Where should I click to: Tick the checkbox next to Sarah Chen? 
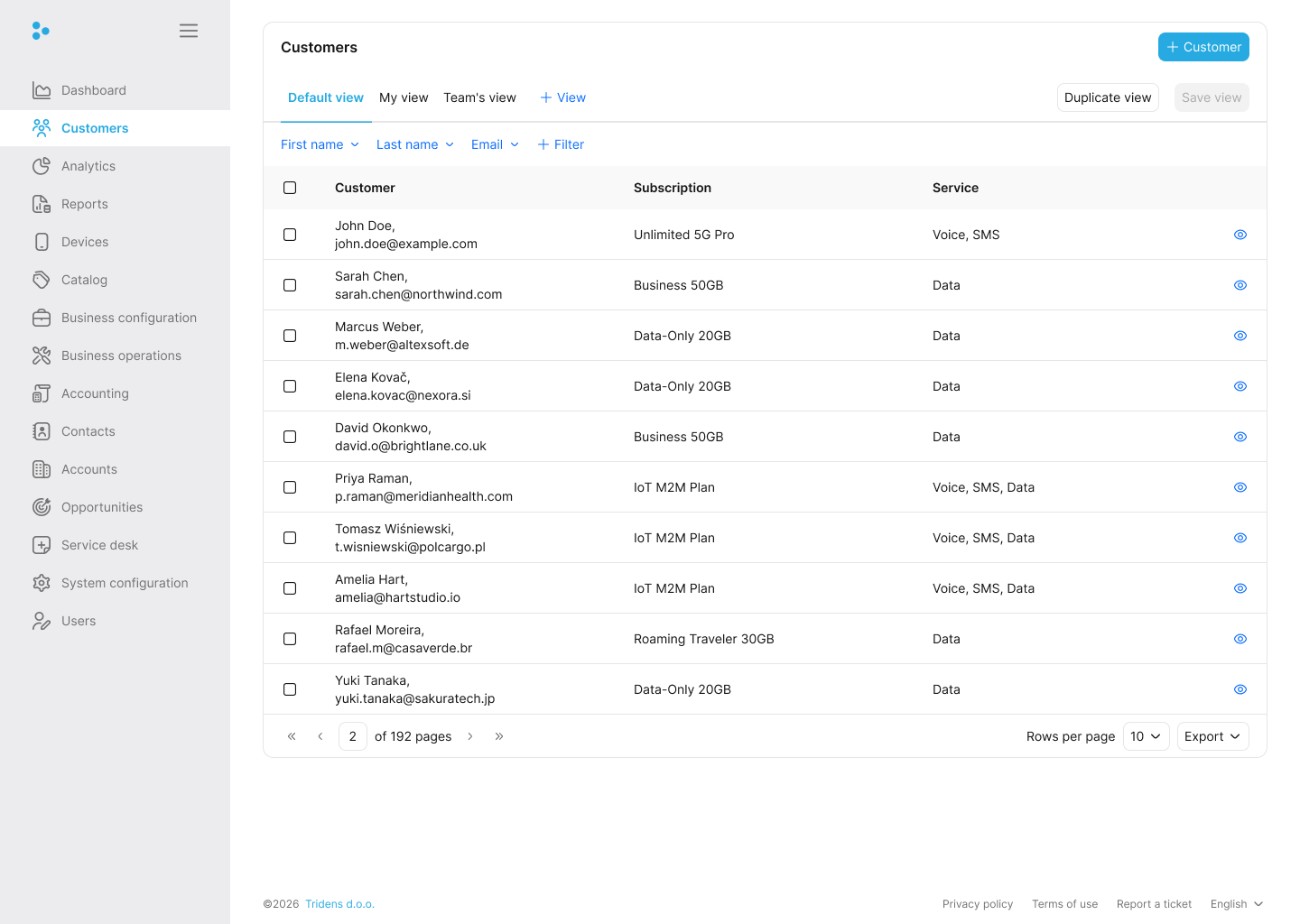click(290, 285)
